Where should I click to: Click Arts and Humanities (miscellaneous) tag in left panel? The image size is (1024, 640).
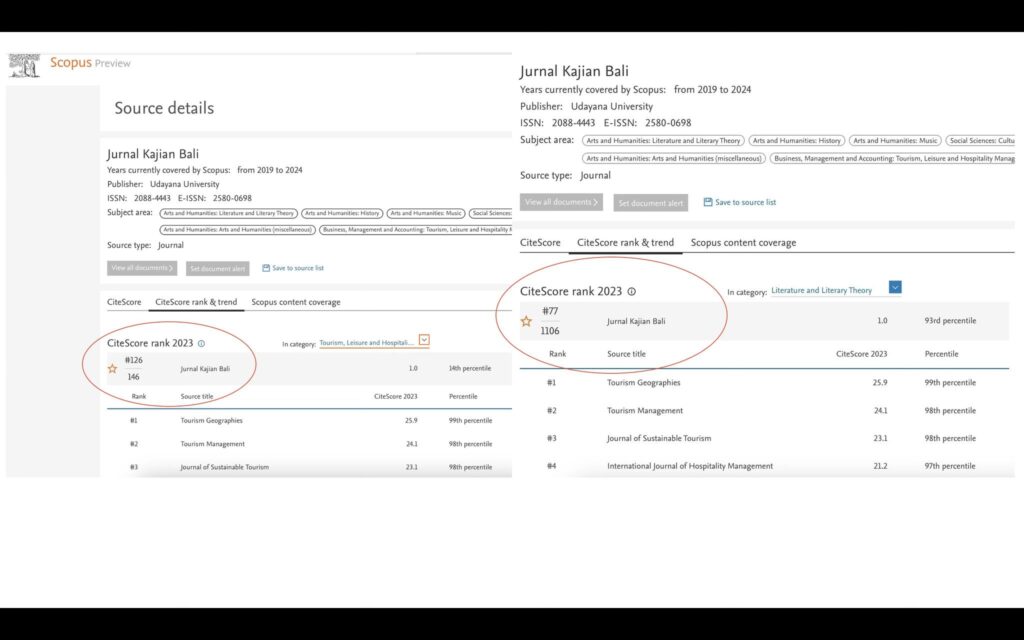pos(238,230)
